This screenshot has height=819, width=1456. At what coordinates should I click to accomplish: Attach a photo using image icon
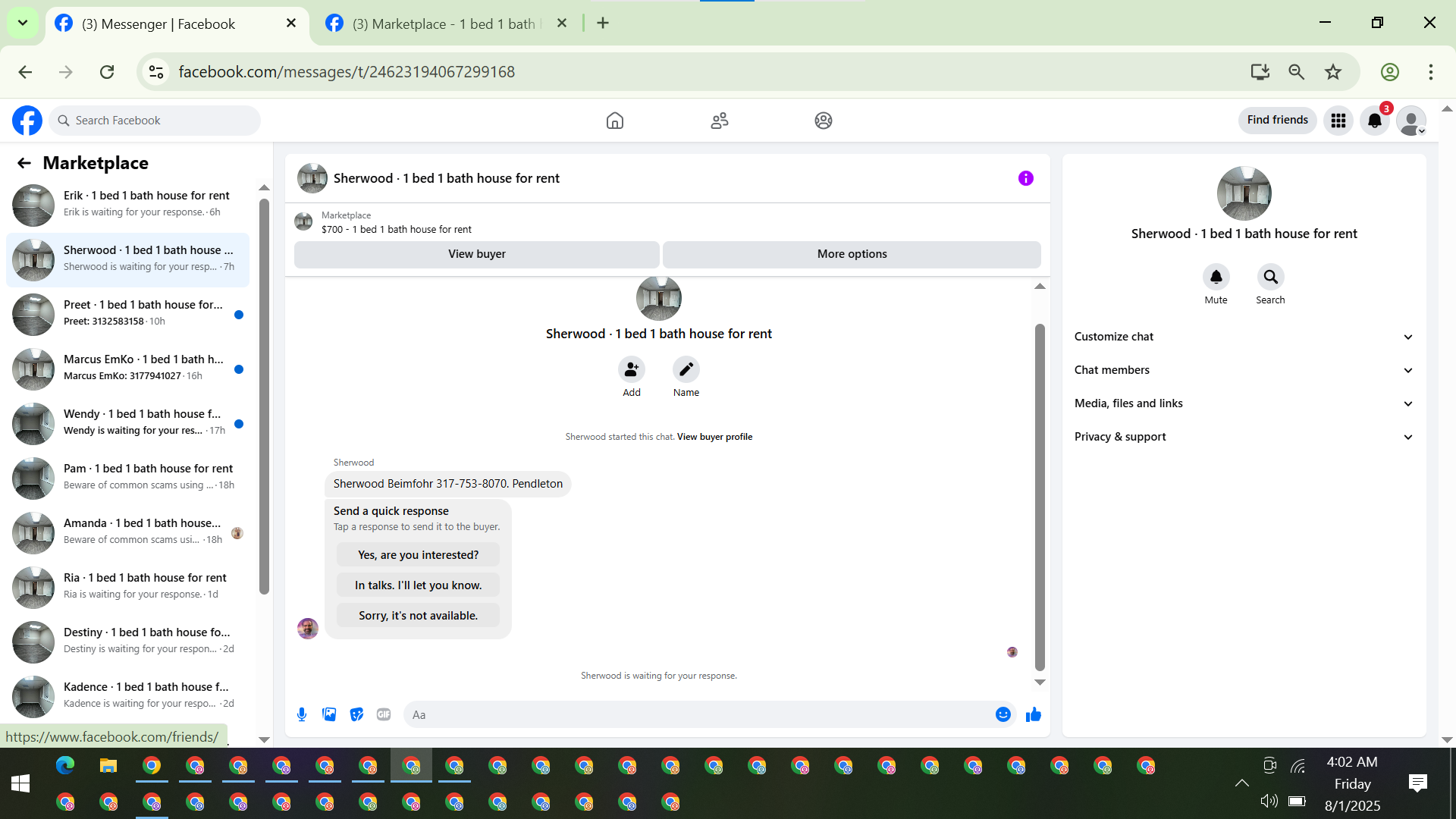329,714
